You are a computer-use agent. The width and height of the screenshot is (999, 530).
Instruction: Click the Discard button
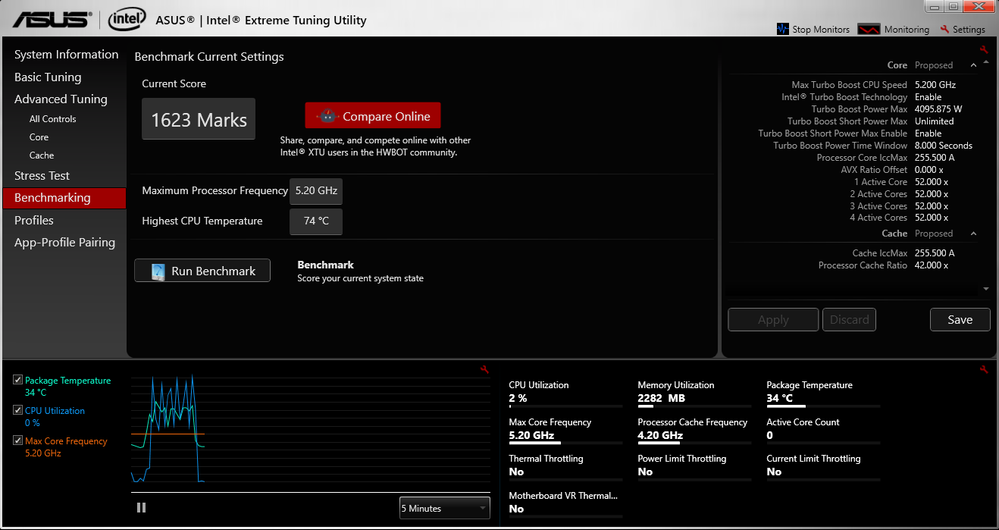(x=849, y=320)
